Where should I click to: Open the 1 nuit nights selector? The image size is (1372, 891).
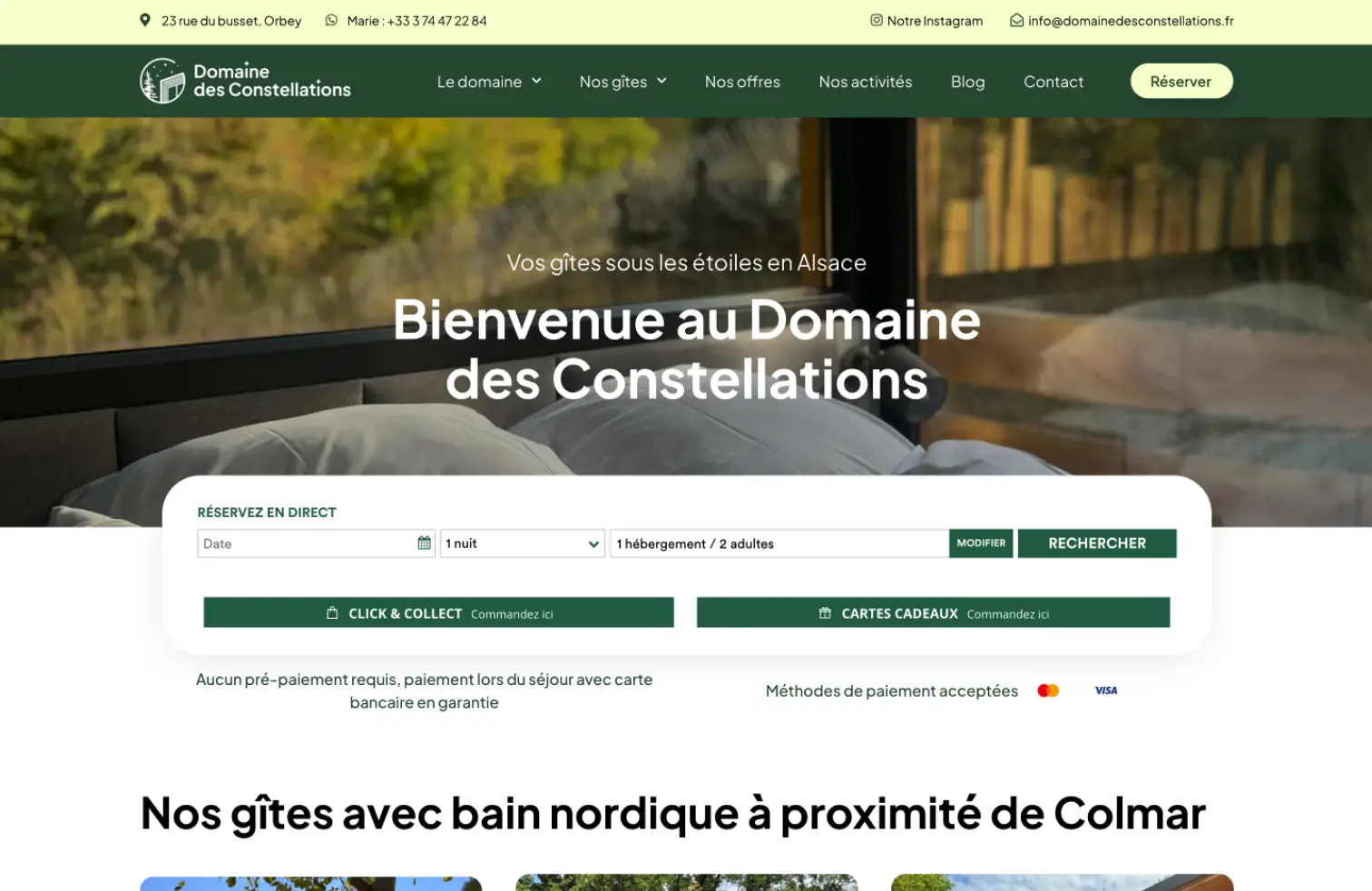(523, 543)
